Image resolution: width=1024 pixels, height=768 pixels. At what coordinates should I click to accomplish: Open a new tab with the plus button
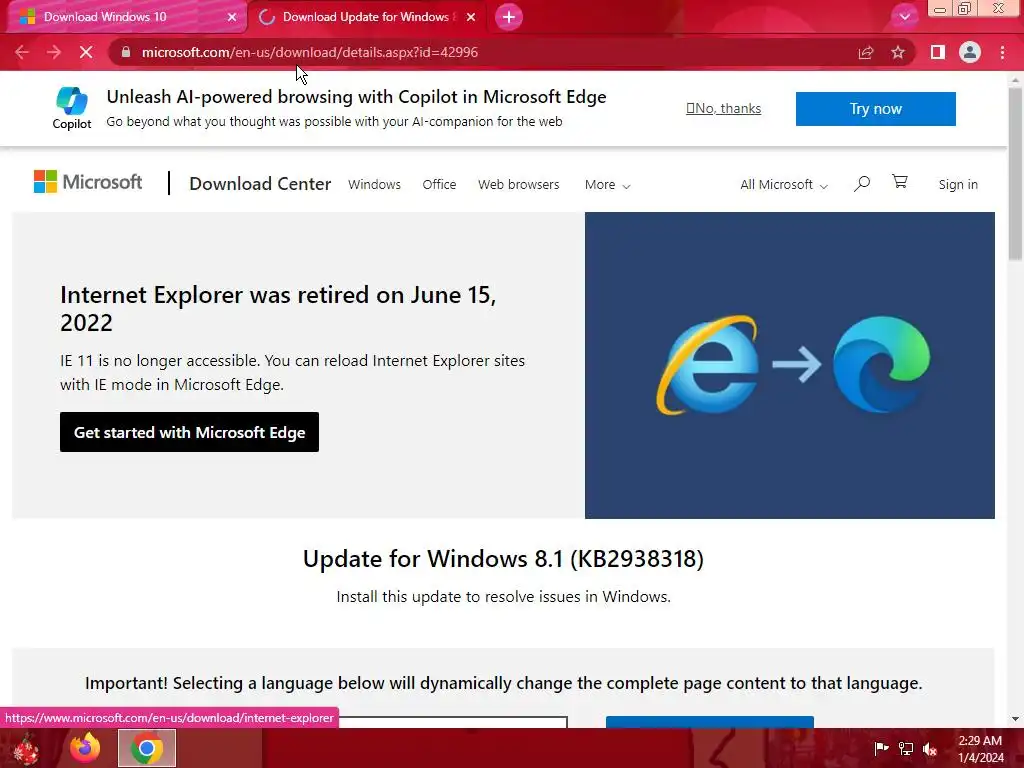tap(509, 17)
